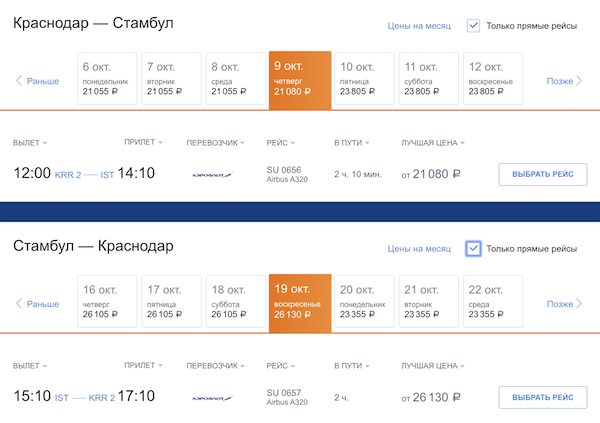Sort outbound flights by 'Вылет' column

click(30, 143)
